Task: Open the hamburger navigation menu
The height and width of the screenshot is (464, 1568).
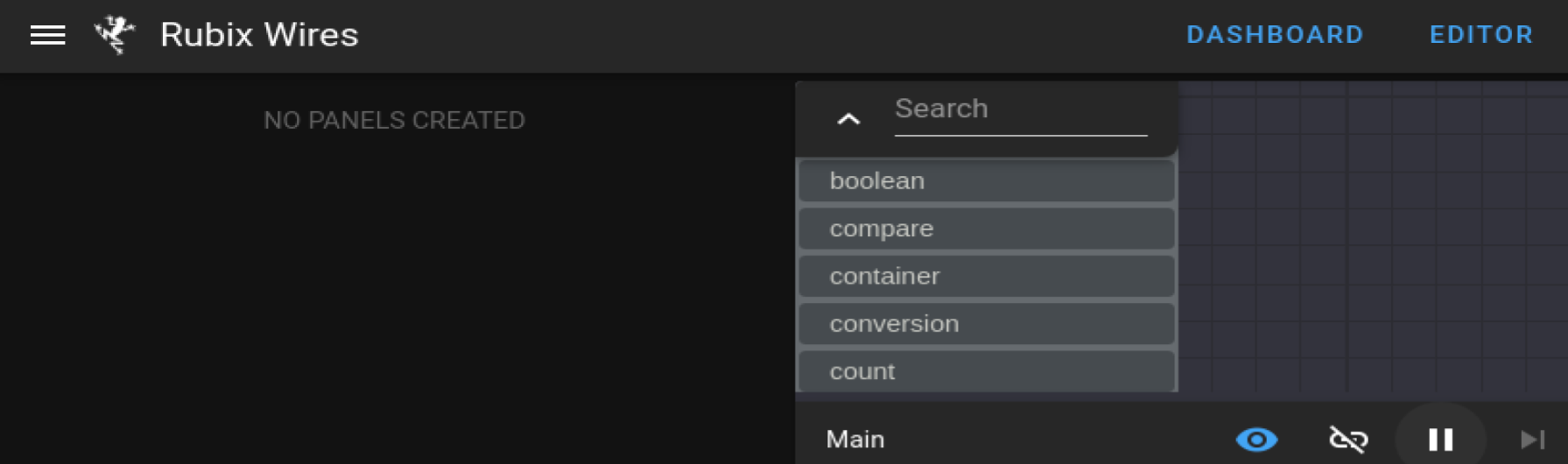Action: tap(47, 35)
